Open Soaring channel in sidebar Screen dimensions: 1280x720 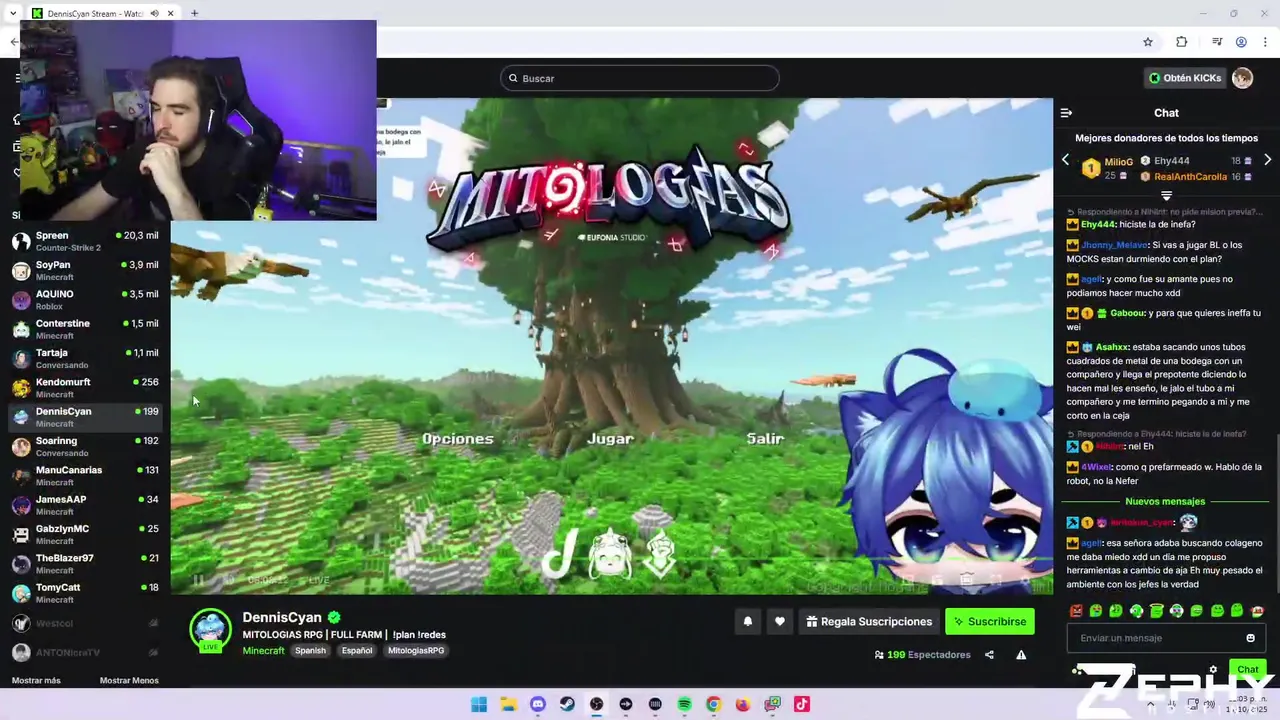click(x=86, y=446)
